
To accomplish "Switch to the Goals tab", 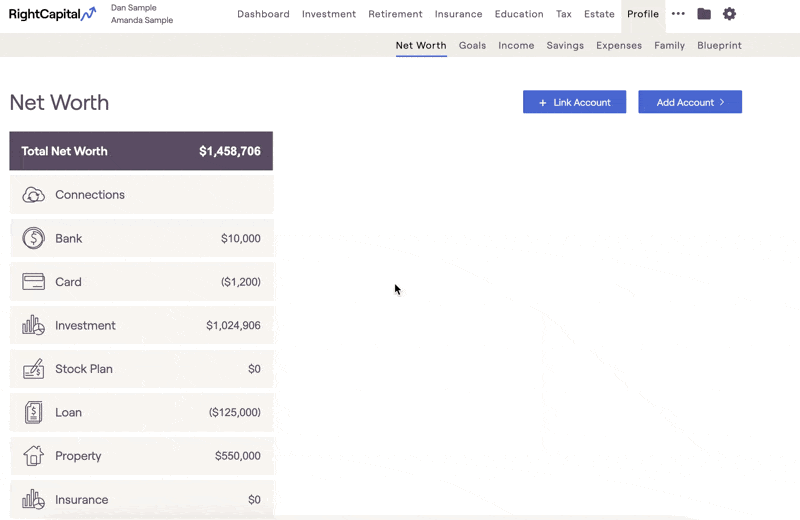I will coord(472,45).
